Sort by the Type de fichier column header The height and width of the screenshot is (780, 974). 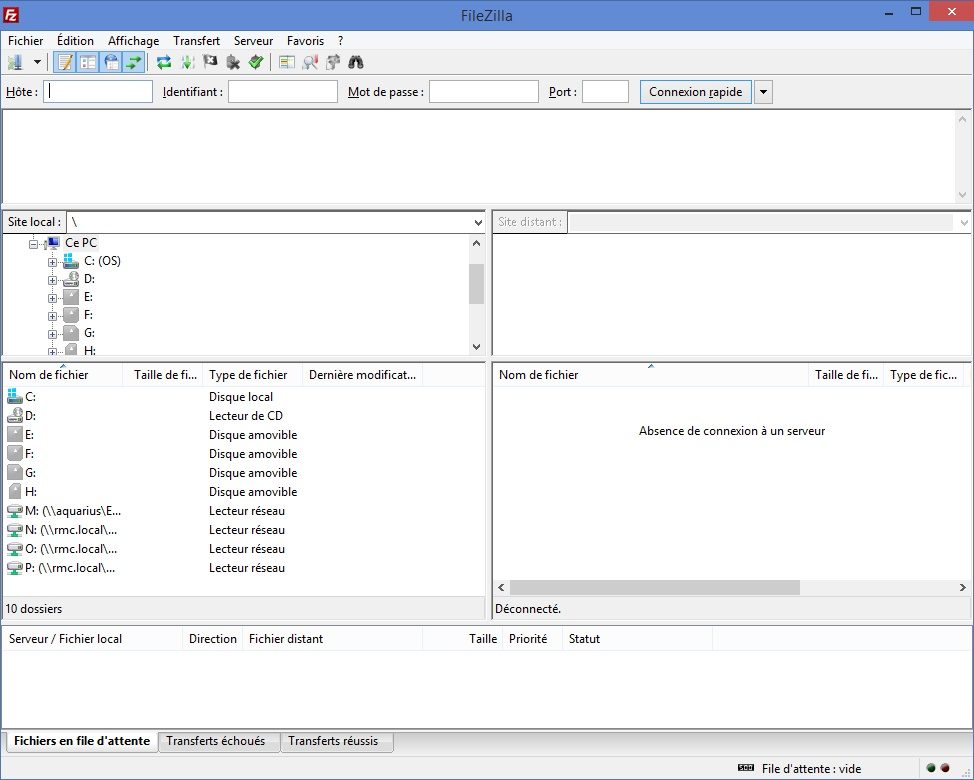click(252, 375)
